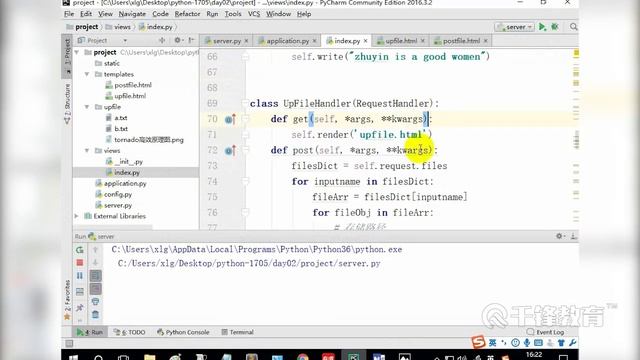Open the Project panel settings gear

click(178, 40)
